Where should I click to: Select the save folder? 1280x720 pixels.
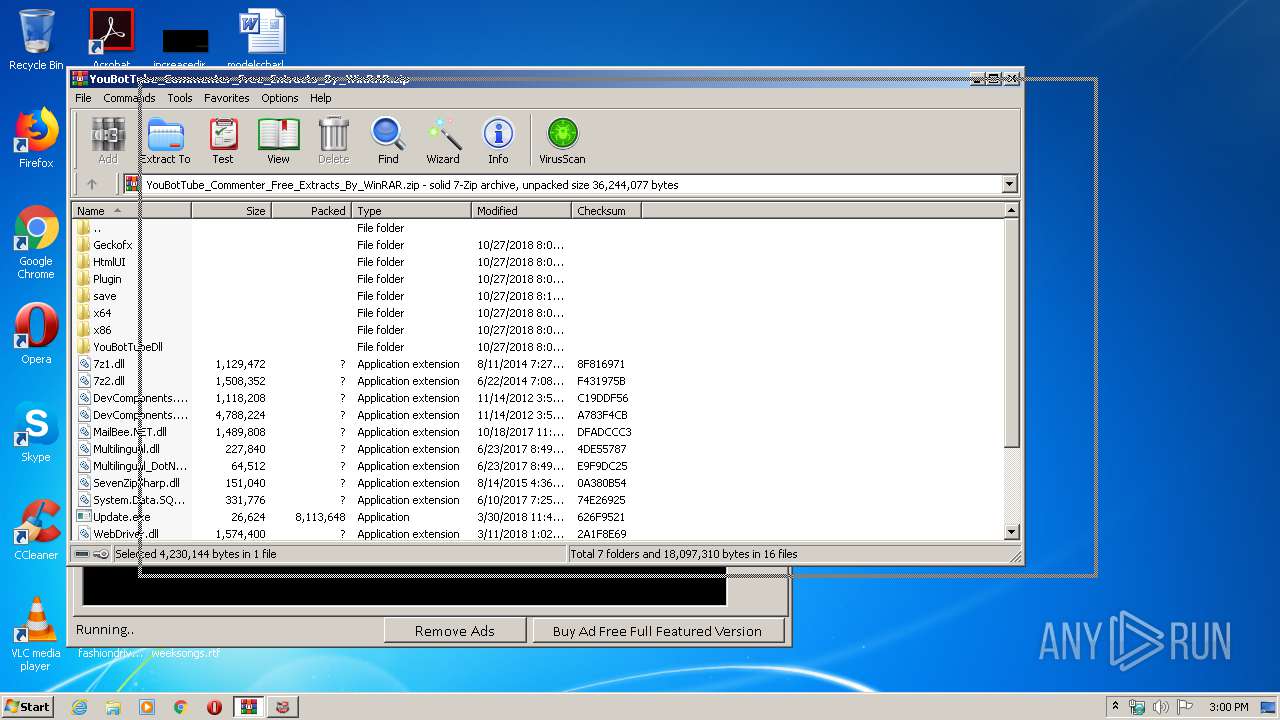tap(104, 296)
